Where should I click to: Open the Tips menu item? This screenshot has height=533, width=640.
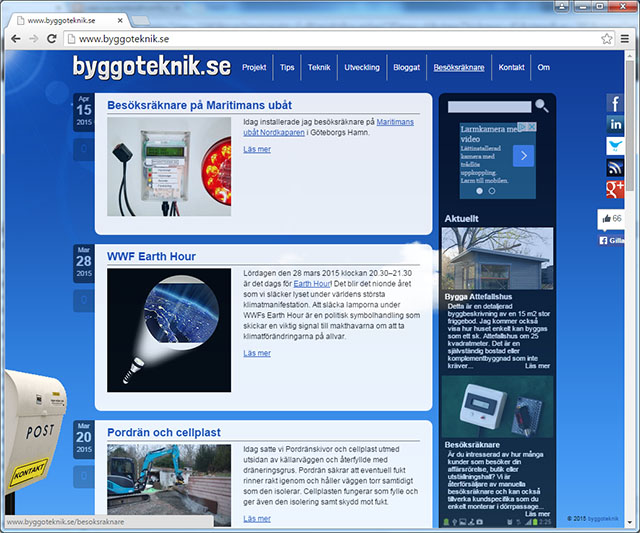tap(287, 67)
